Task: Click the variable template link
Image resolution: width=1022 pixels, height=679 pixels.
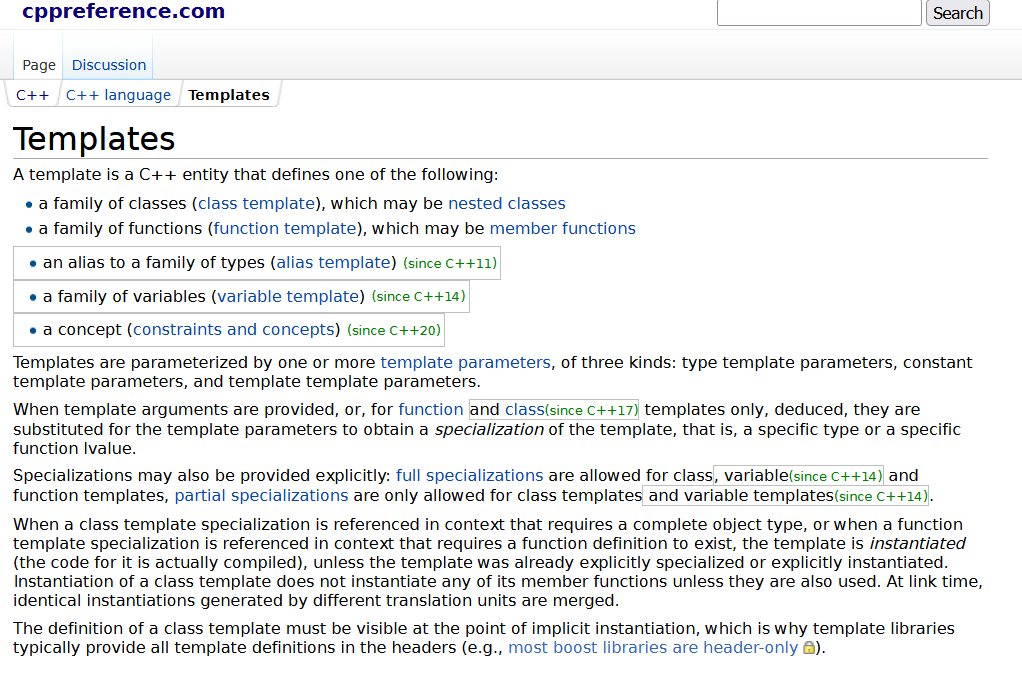Action: 288,296
